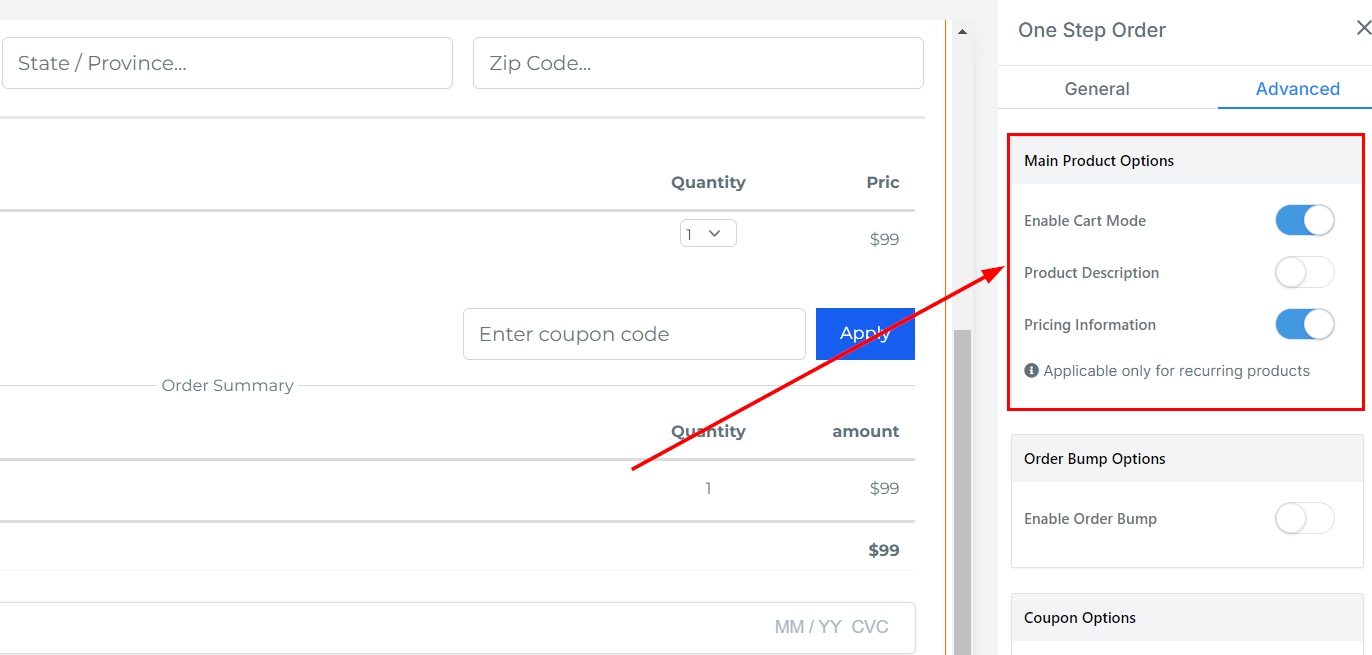Close the One Step Order panel
Viewport: 1372px width, 655px height.
[1362, 29]
